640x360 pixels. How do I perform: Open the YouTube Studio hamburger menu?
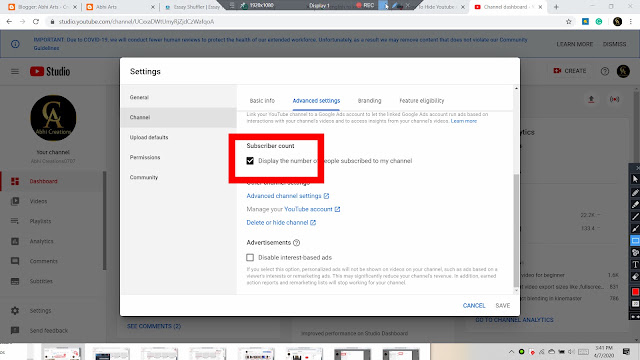click(15, 72)
